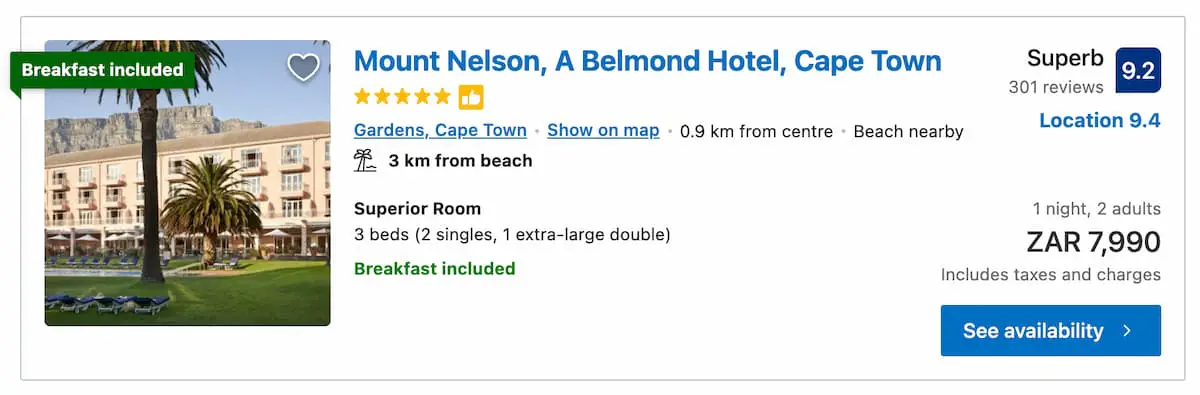
Task: Click the Location 9.4 score
Action: click(x=1100, y=121)
